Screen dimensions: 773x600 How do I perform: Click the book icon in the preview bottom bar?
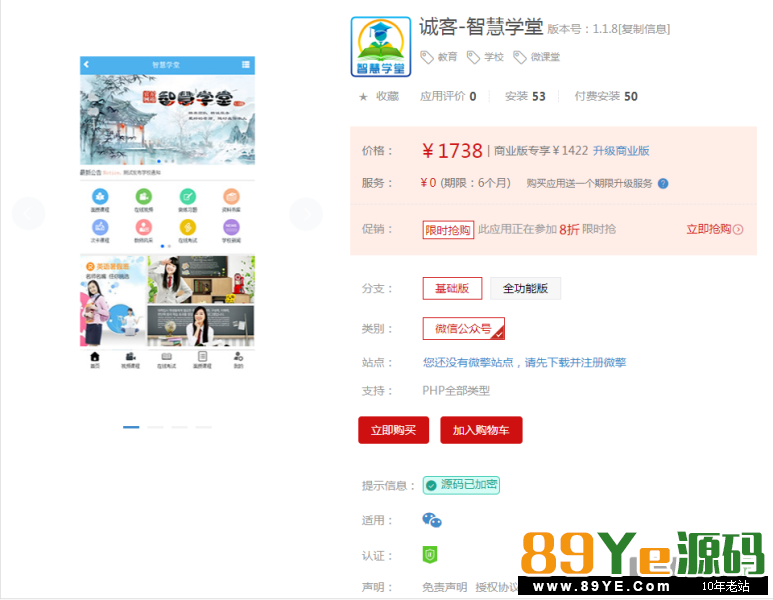click(x=167, y=356)
